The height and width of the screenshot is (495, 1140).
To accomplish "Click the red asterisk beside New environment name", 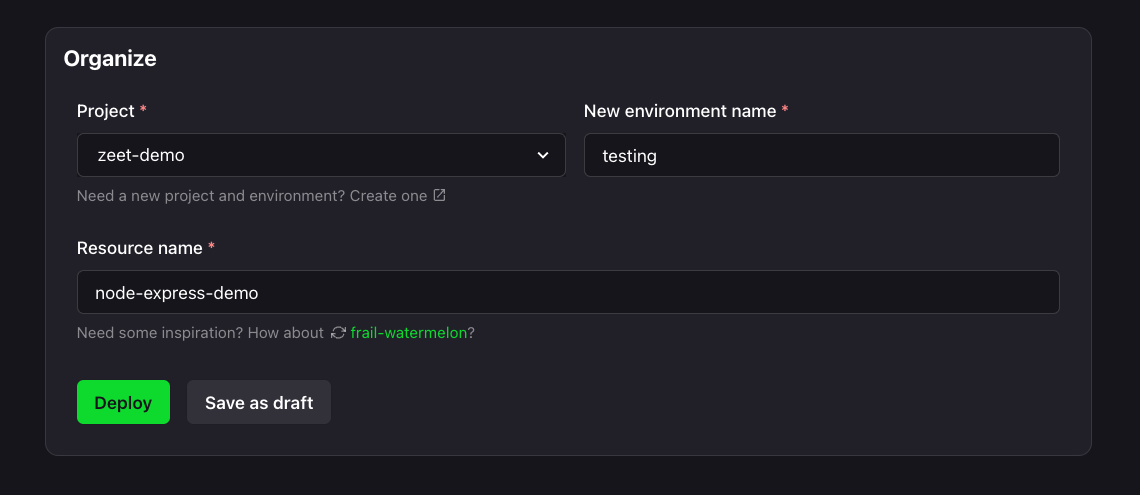I will coord(784,110).
